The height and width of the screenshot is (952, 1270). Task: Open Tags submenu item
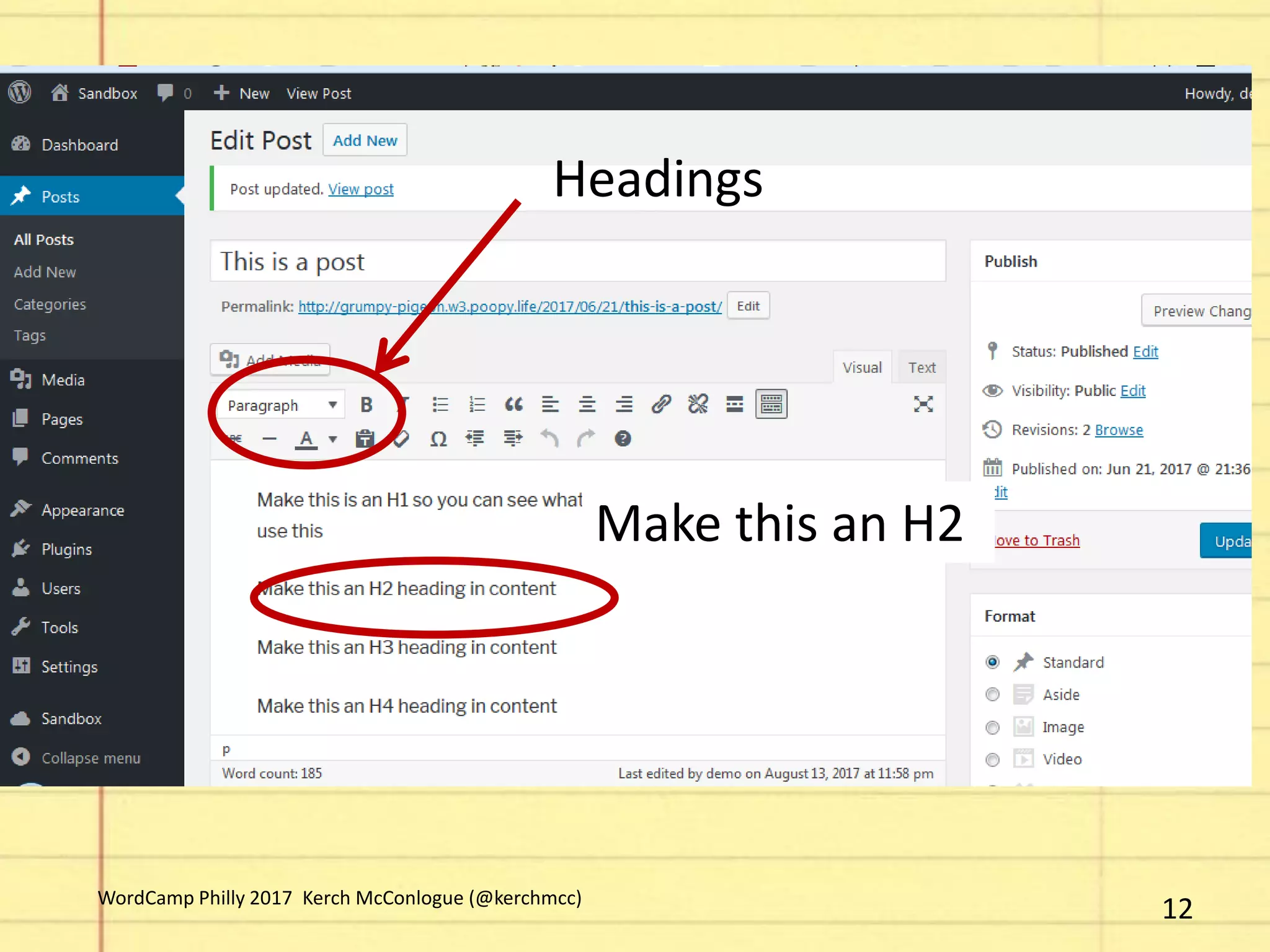(x=30, y=335)
